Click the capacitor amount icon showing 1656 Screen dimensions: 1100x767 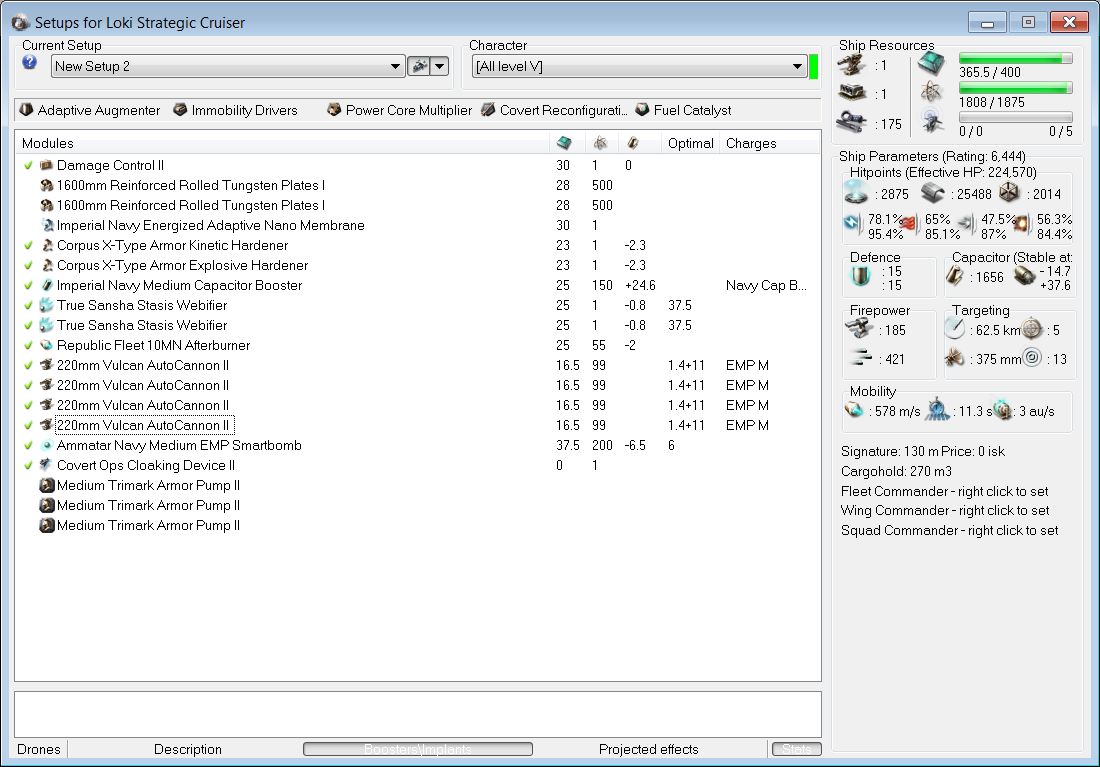[x=955, y=276]
